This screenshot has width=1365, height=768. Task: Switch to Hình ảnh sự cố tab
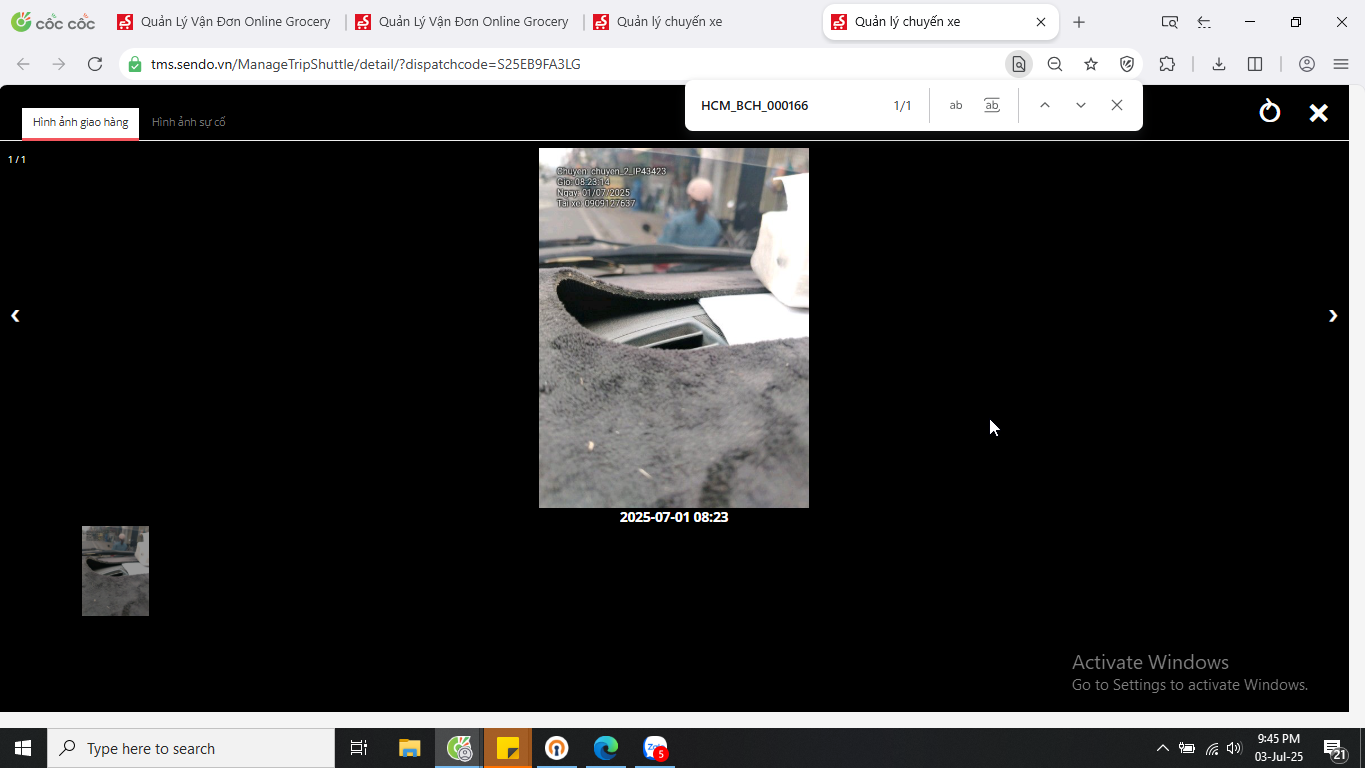pyautogui.click(x=189, y=122)
